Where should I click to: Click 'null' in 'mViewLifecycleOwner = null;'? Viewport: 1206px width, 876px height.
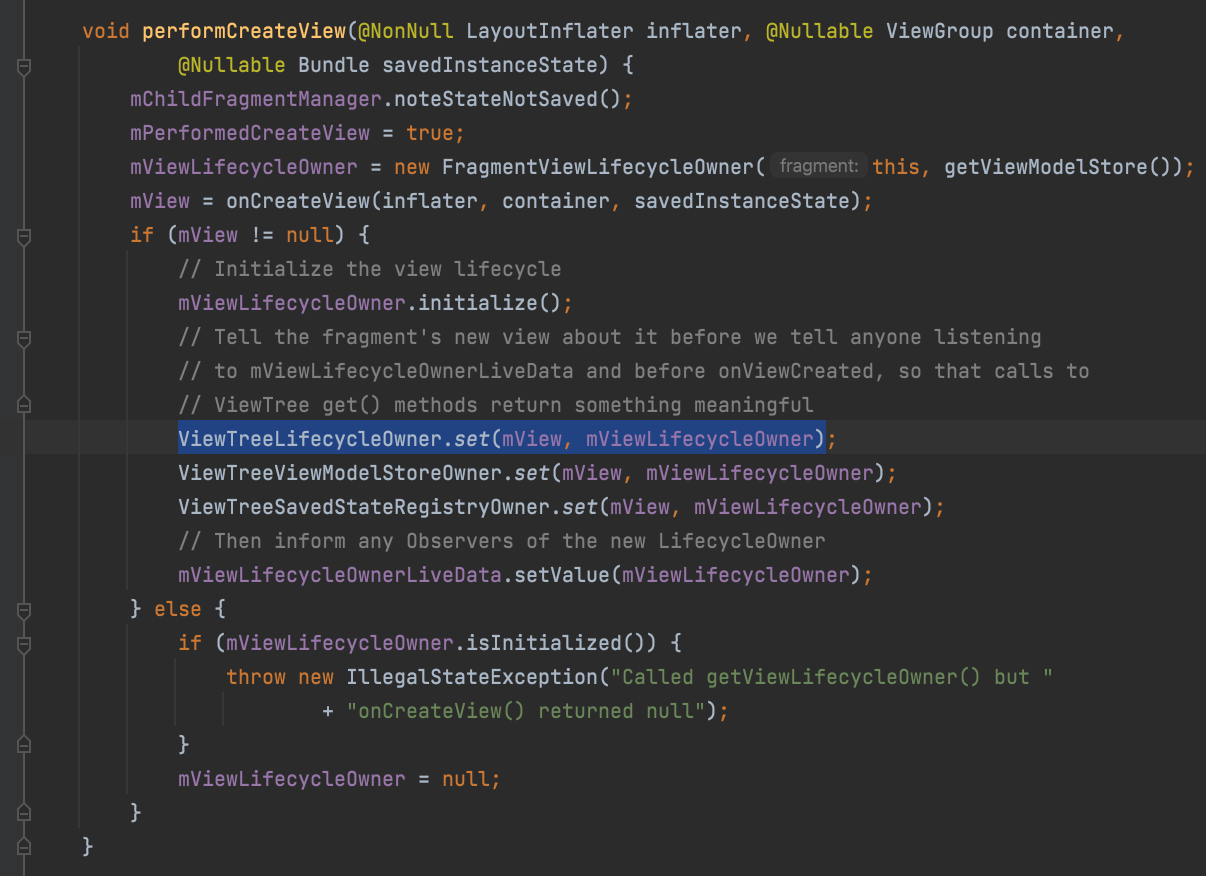(465, 779)
